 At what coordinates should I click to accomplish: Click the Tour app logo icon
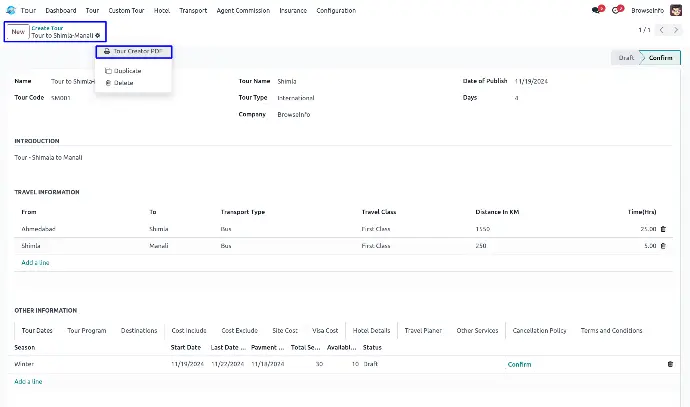[11, 10]
